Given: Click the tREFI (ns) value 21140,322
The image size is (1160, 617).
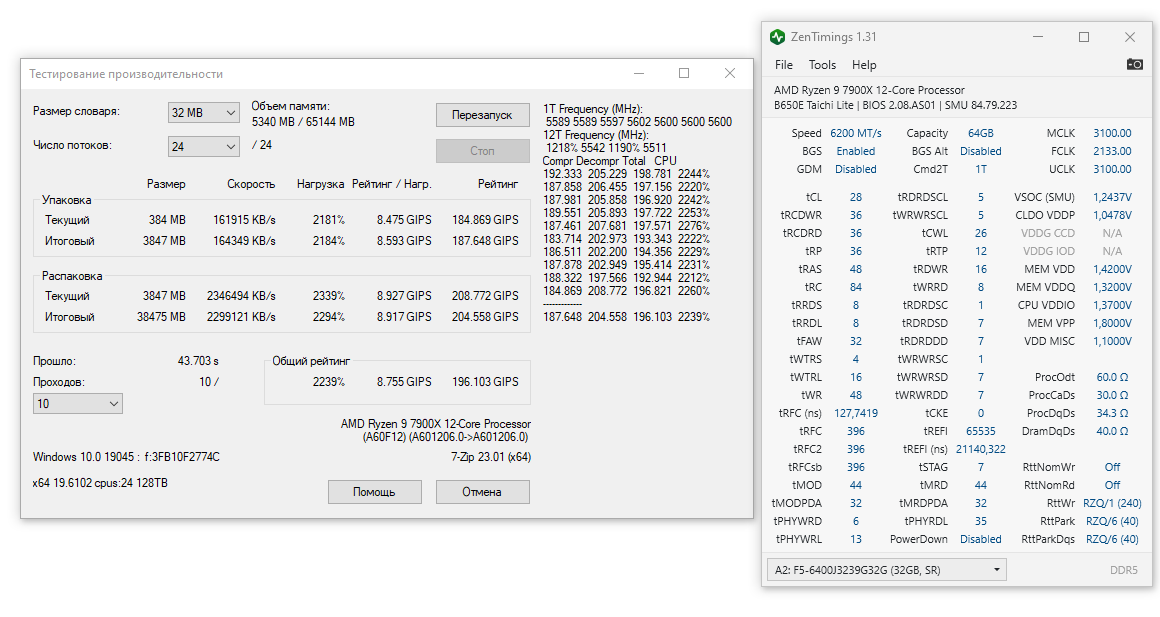Looking at the screenshot, I should (980, 449).
